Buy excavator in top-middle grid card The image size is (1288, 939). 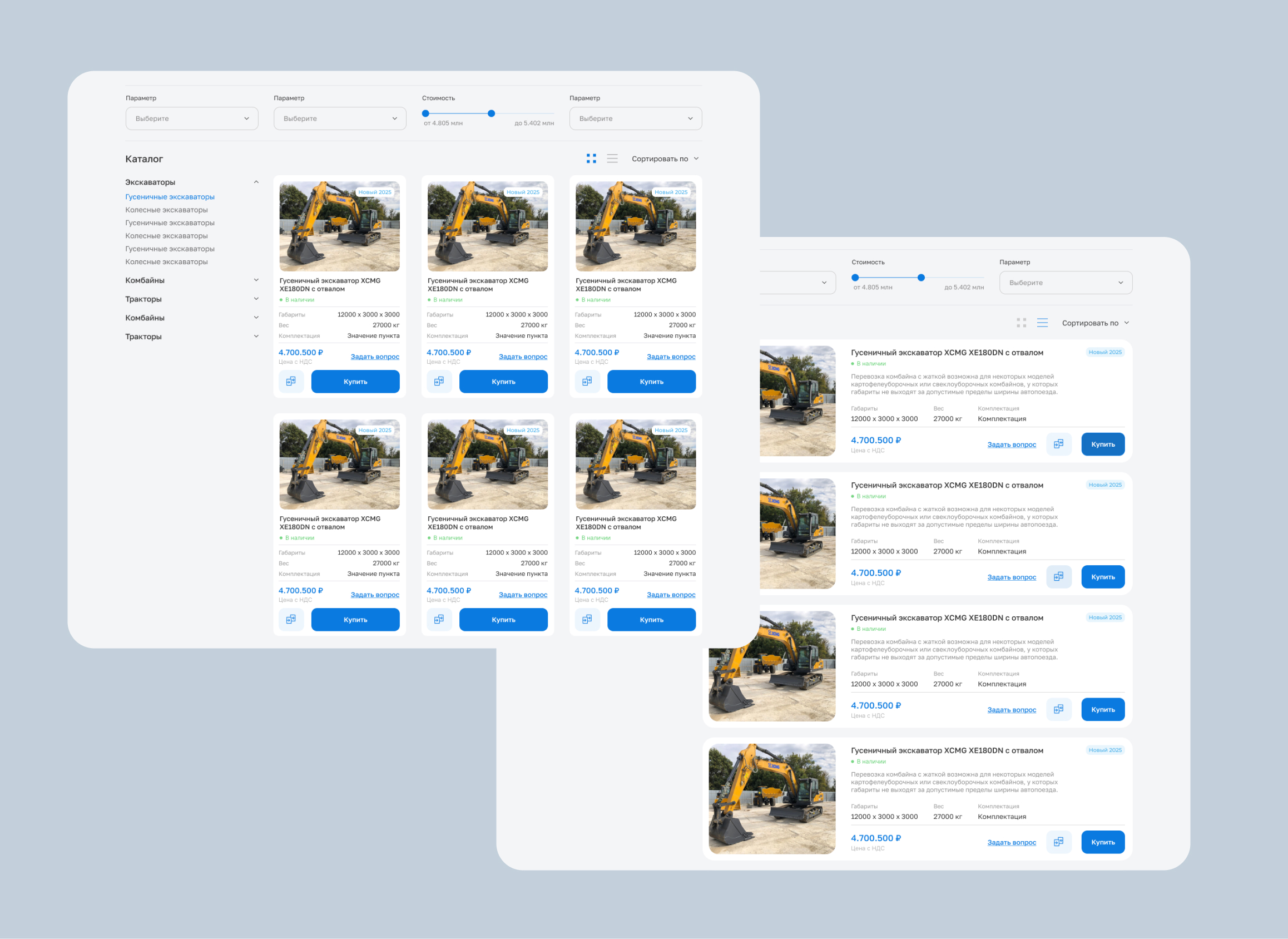503,382
